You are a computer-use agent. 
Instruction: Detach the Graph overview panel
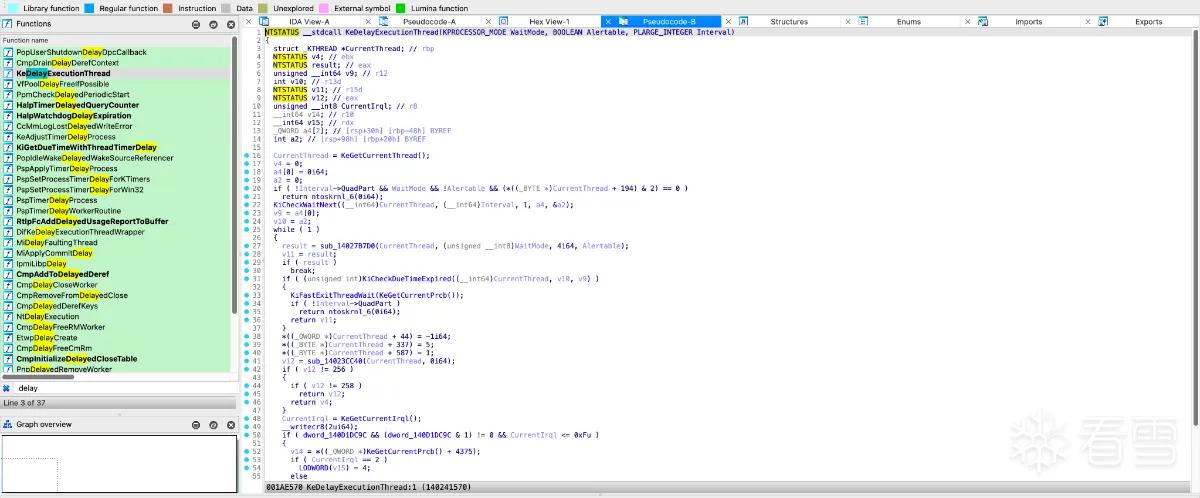(x=214, y=424)
